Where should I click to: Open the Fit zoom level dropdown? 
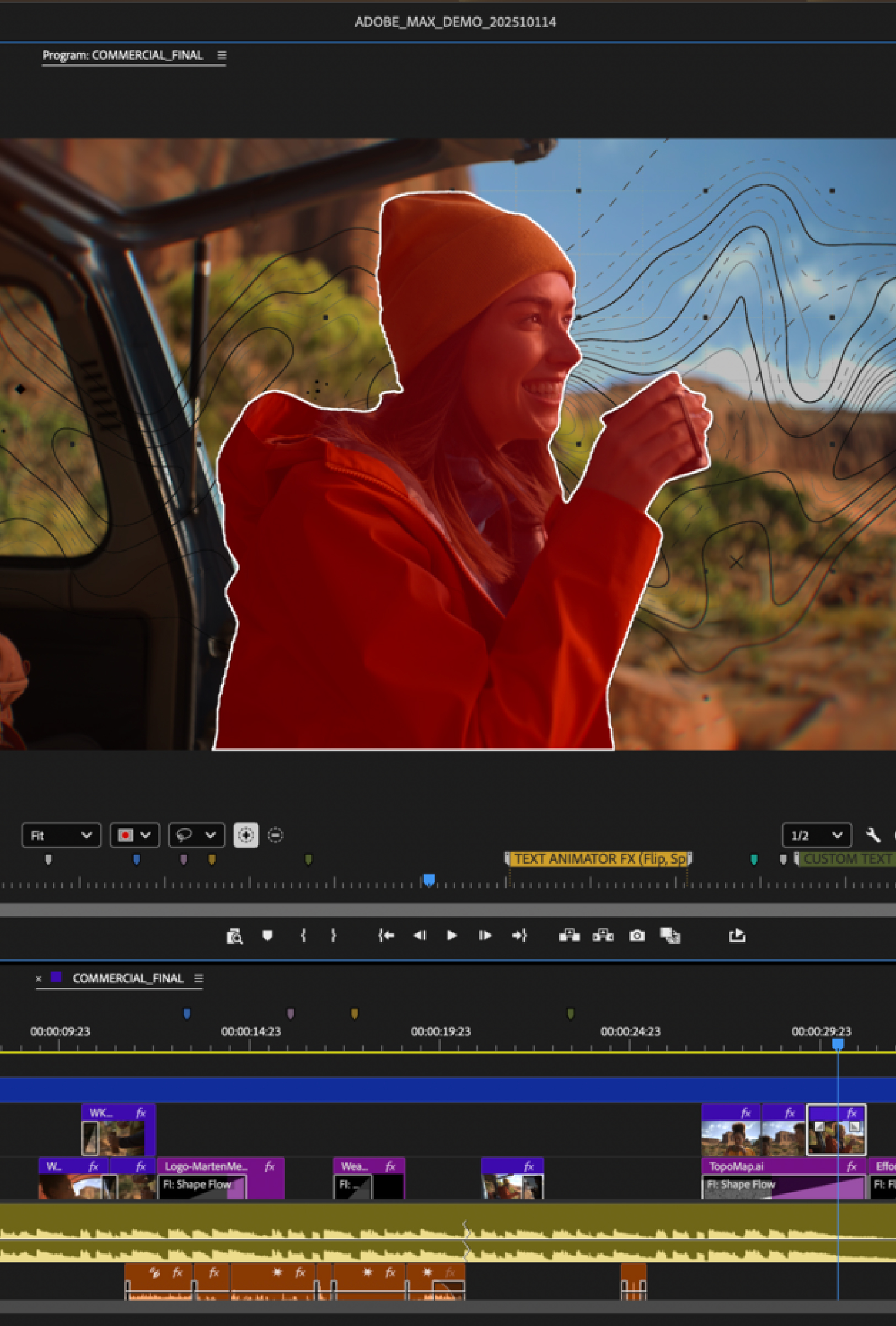point(61,835)
